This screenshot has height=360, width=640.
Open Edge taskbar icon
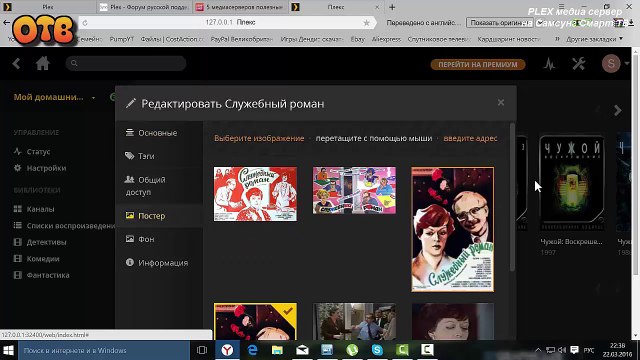(x=253, y=350)
